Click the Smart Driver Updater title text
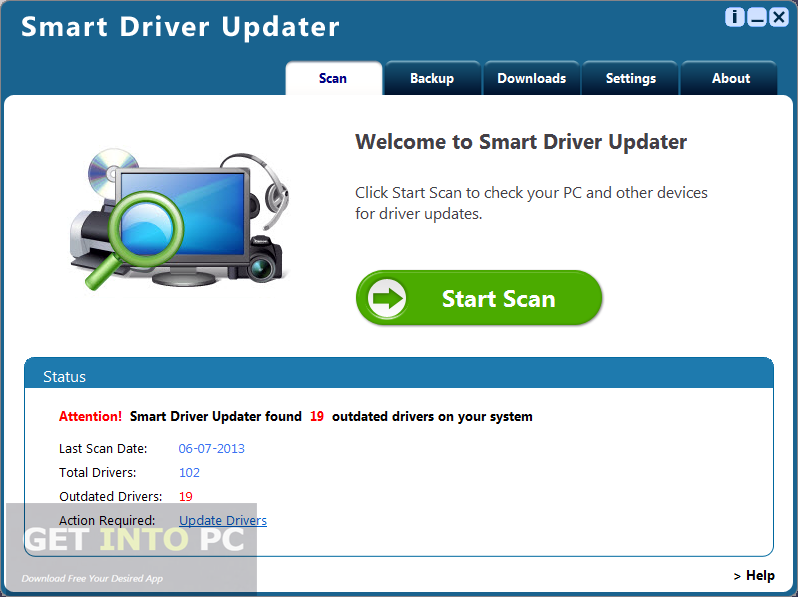This screenshot has width=798, height=597. coord(180,27)
